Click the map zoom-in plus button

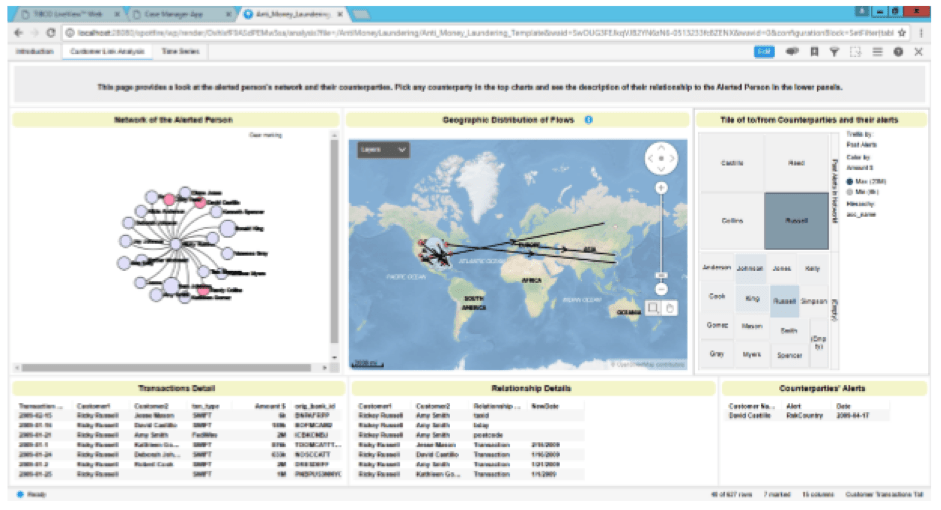pos(661,188)
